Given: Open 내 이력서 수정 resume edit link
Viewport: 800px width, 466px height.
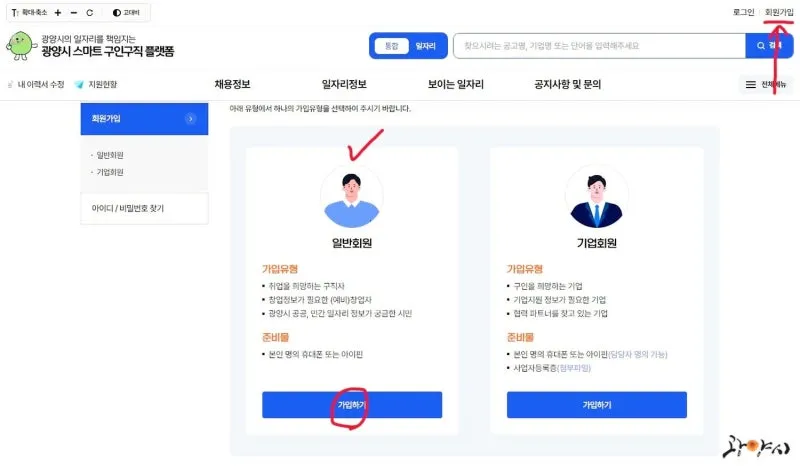Looking at the screenshot, I should [36, 84].
